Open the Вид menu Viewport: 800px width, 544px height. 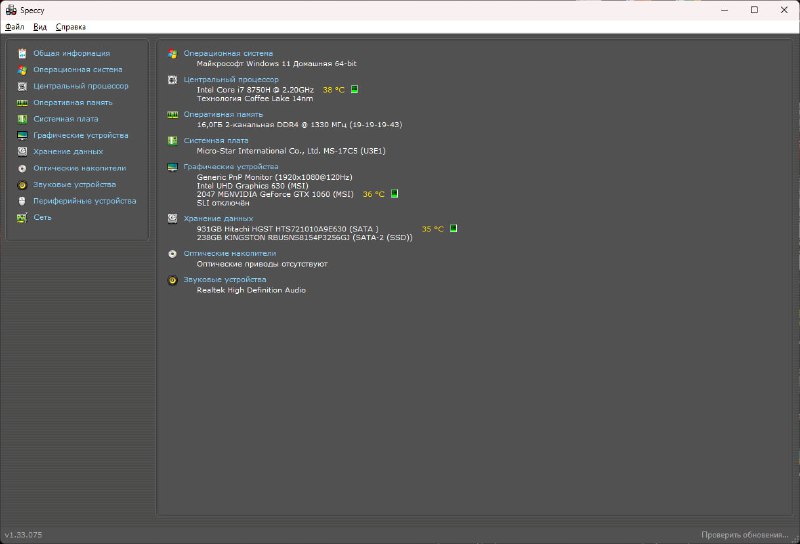coord(40,27)
